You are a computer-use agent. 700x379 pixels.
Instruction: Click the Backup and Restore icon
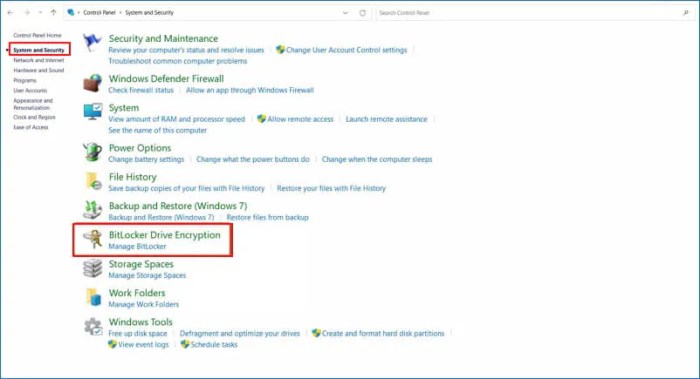coord(92,210)
